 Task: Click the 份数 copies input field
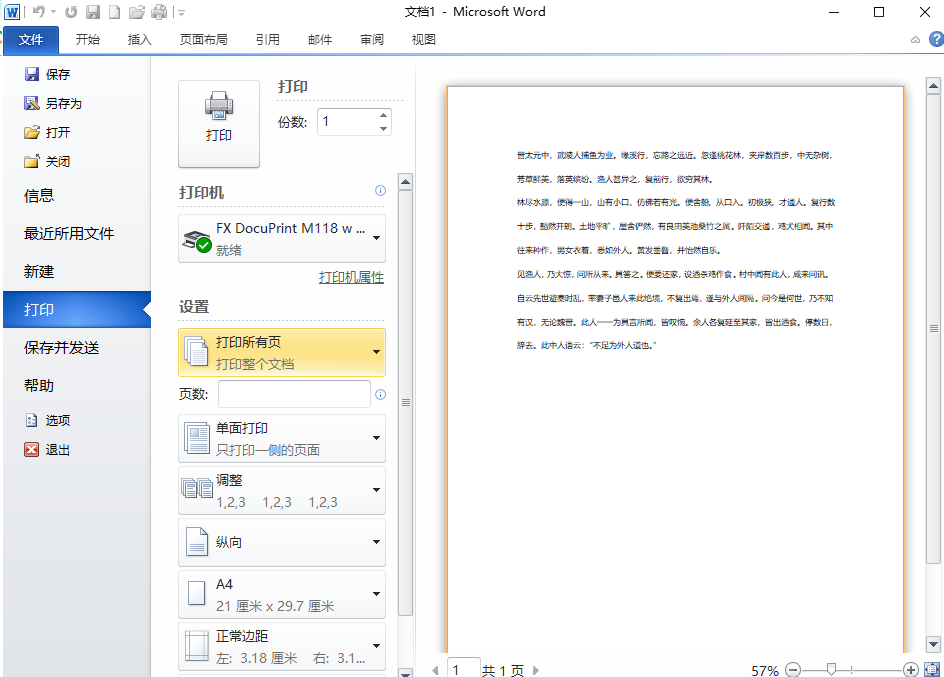[347, 122]
